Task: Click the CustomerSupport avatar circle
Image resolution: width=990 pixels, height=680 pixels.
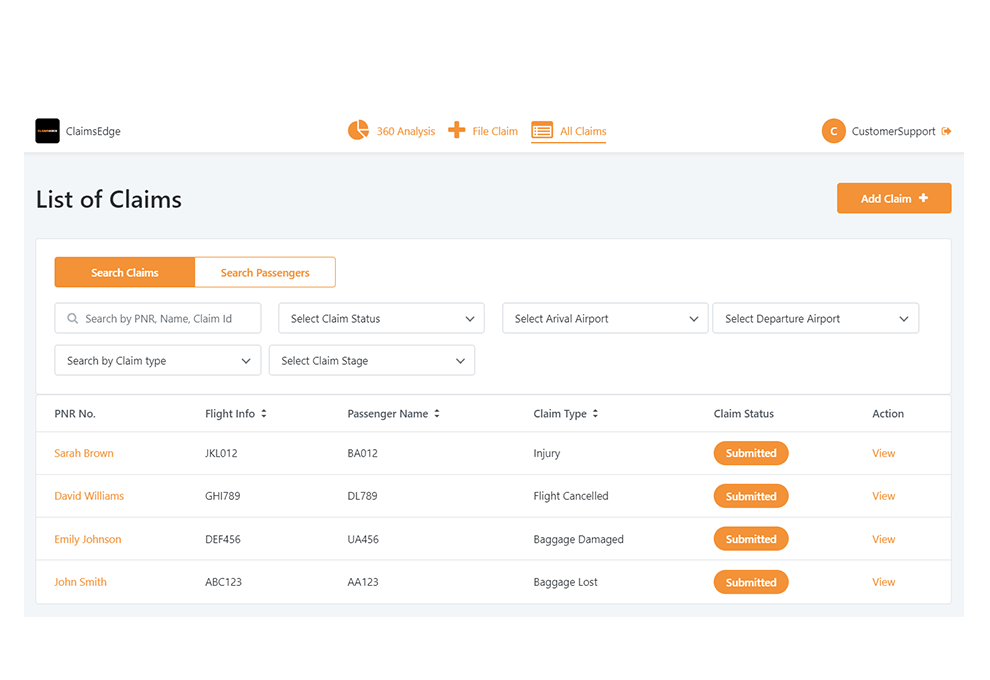Action: coord(833,131)
